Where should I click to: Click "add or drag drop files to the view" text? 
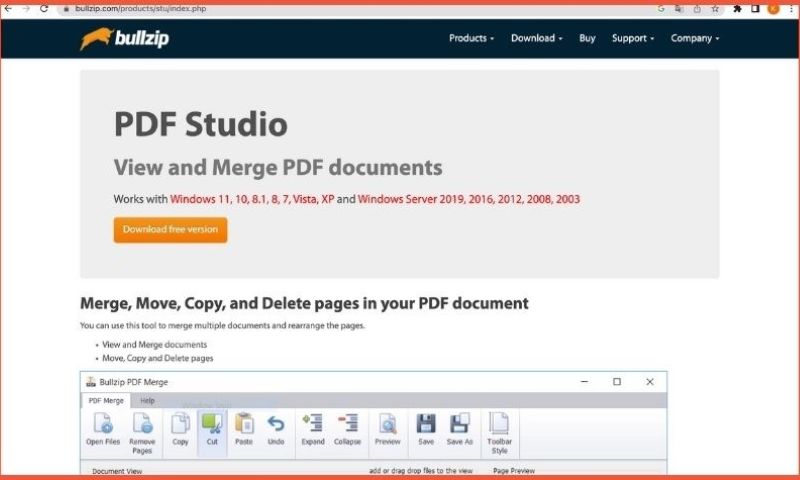click(x=421, y=471)
